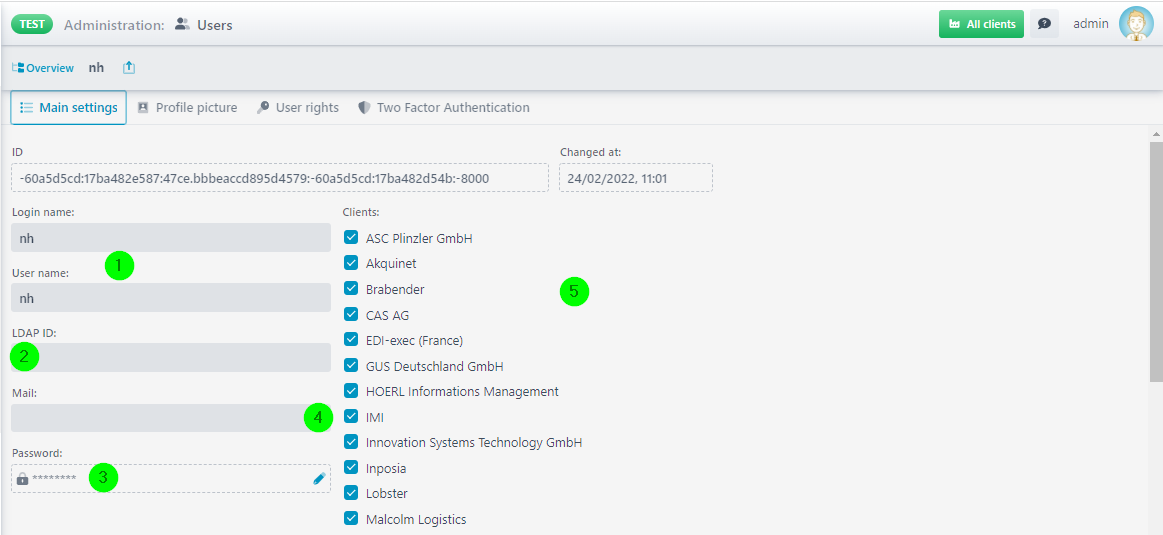Screen dimensions: 1163x535
Task: Select the Main settings tab
Action: point(68,108)
